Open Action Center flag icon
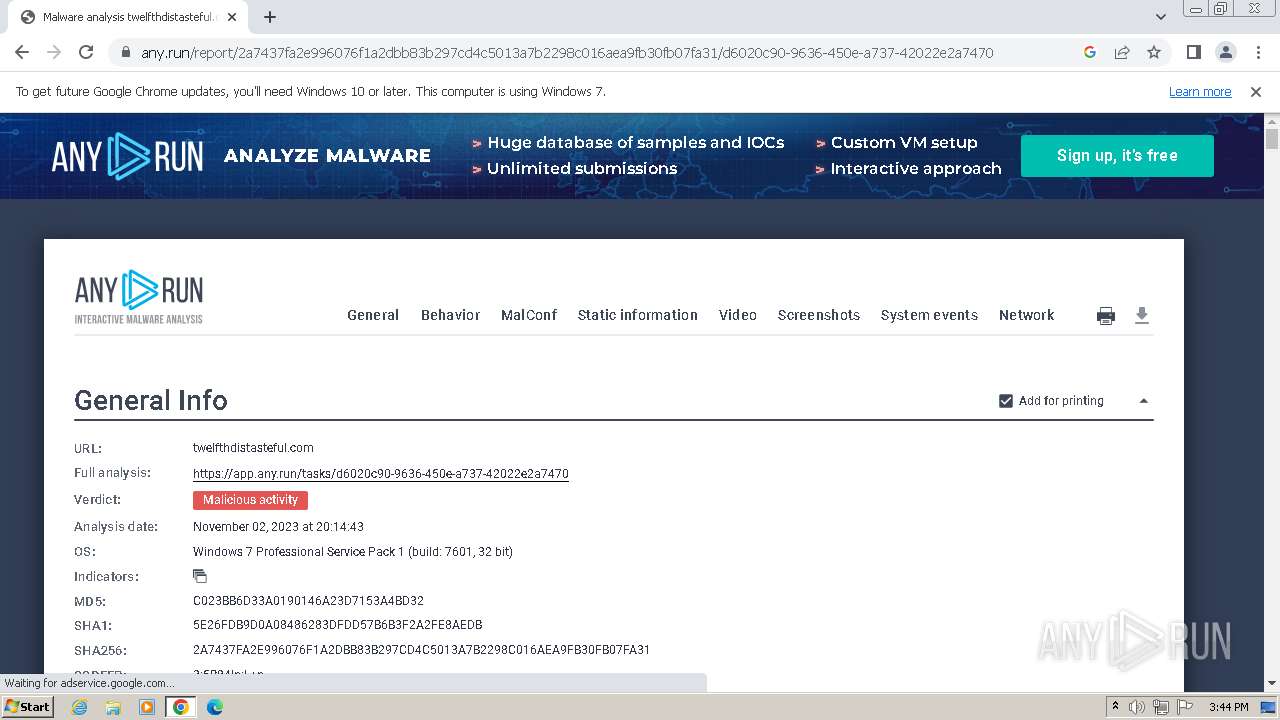Image resolution: width=1280 pixels, height=720 pixels. (1184, 707)
